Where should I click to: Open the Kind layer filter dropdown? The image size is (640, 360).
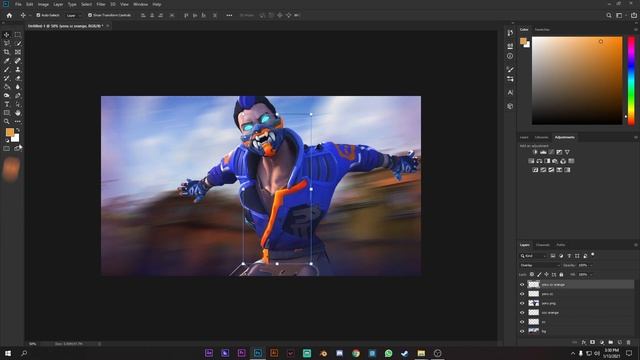(x=533, y=256)
